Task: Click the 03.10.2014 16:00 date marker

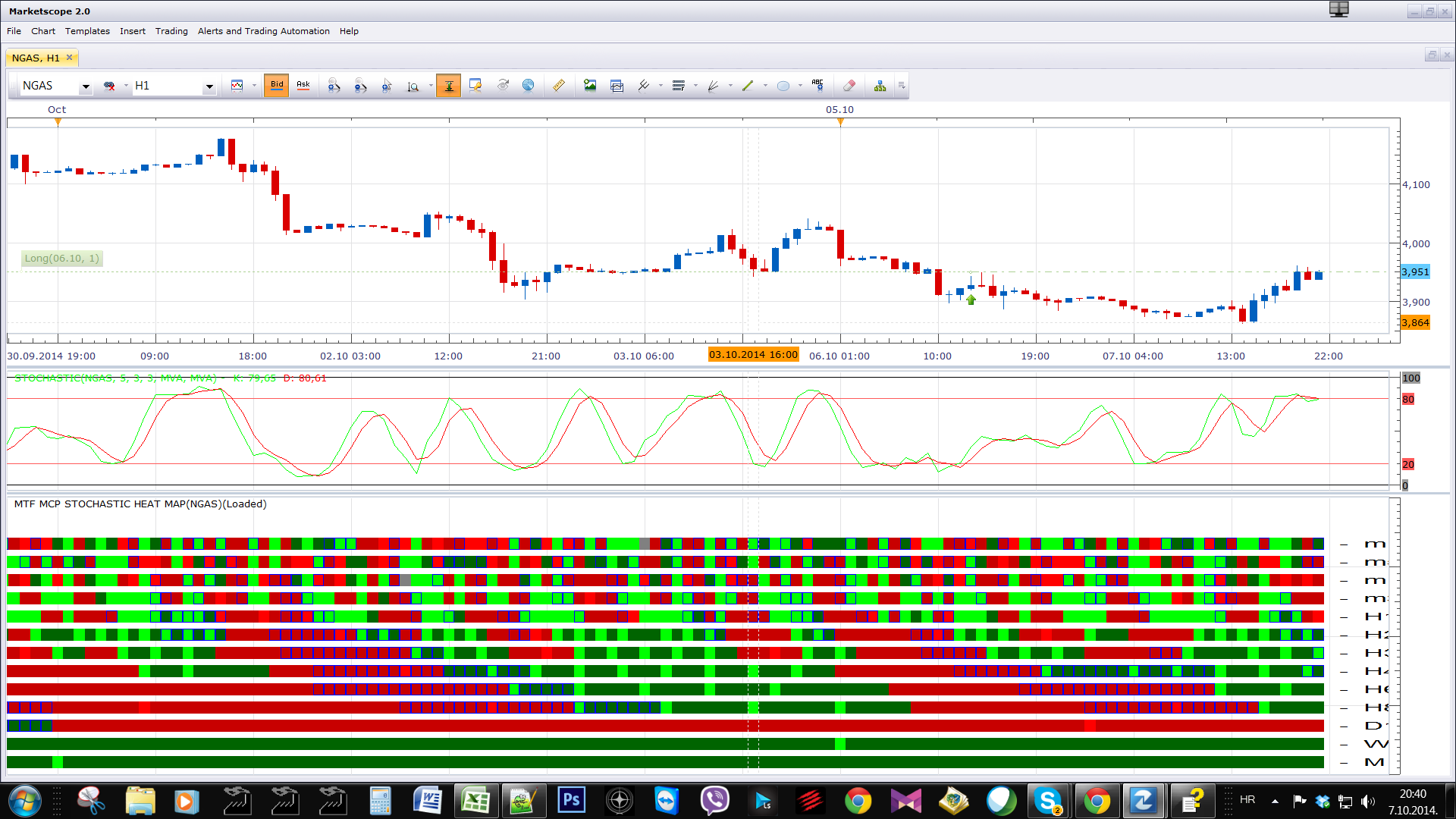Action: [x=753, y=355]
